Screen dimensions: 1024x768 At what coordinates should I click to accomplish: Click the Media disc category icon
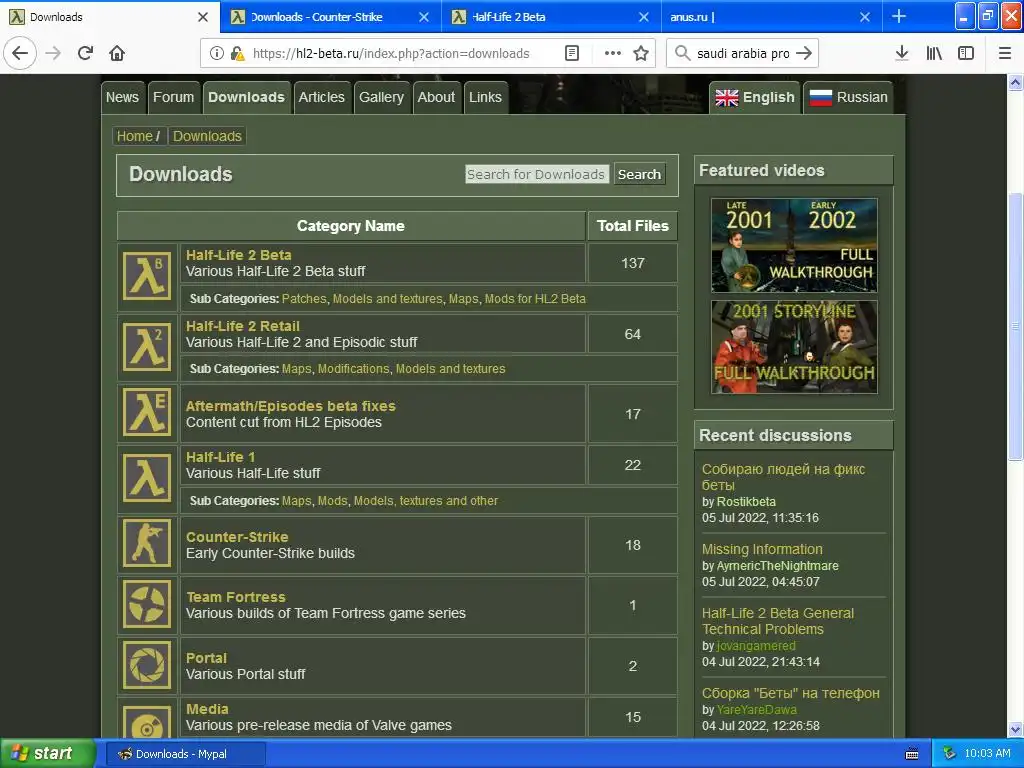tap(147, 721)
